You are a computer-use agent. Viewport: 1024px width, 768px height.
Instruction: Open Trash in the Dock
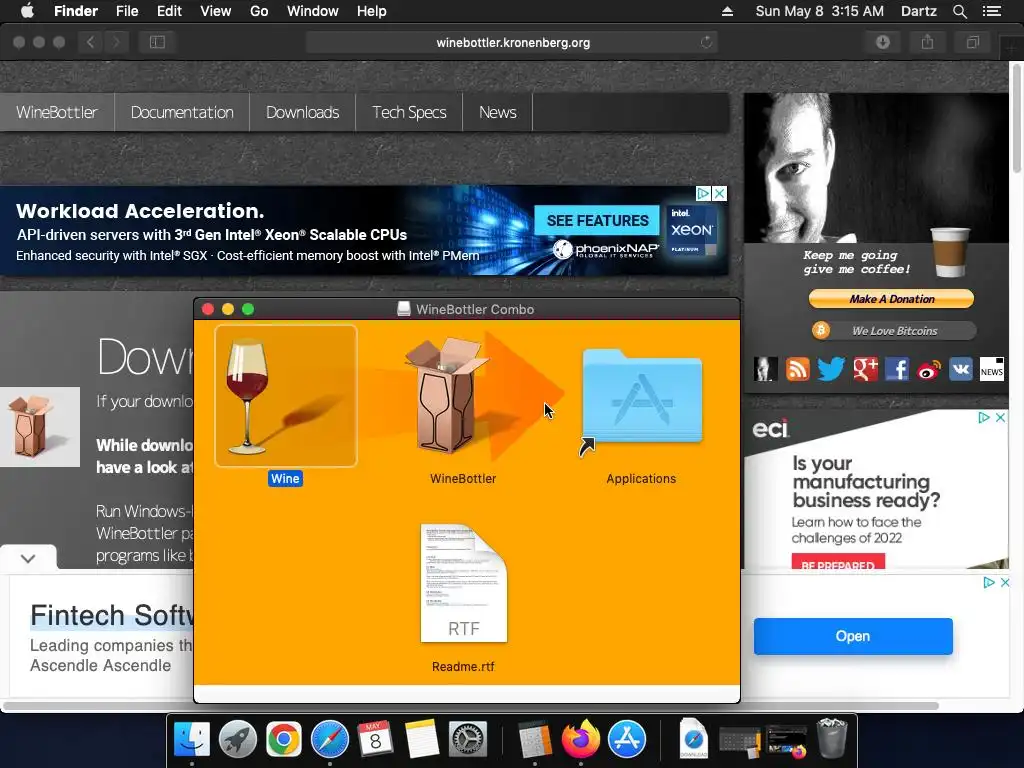[832, 738]
